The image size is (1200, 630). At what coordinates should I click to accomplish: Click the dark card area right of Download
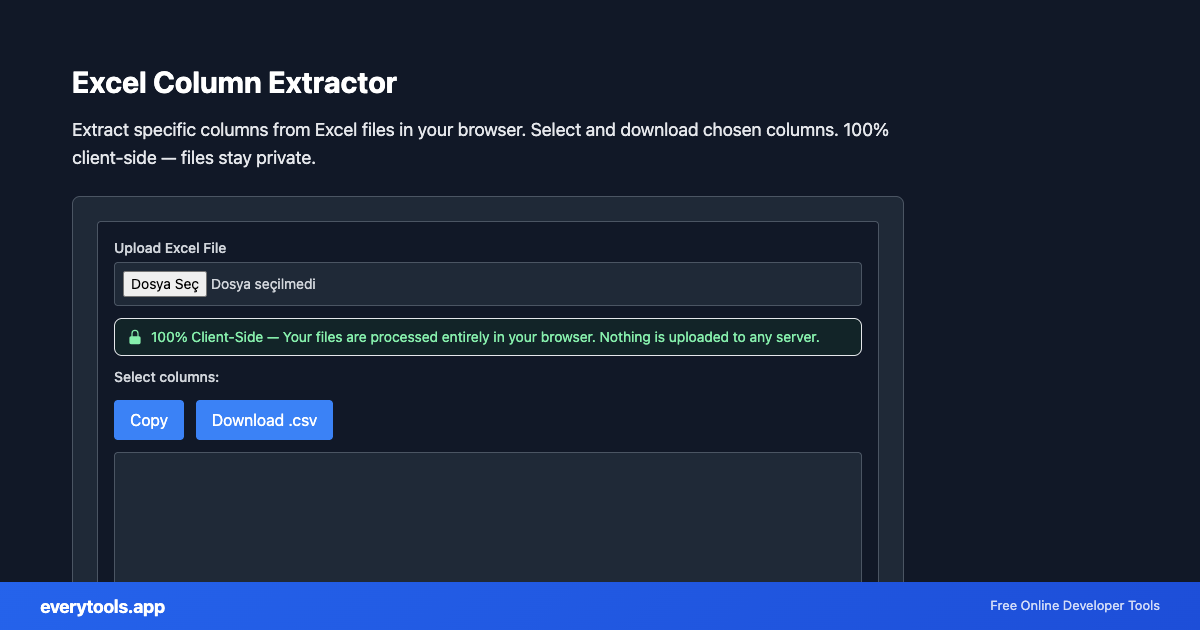coord(600,420)
